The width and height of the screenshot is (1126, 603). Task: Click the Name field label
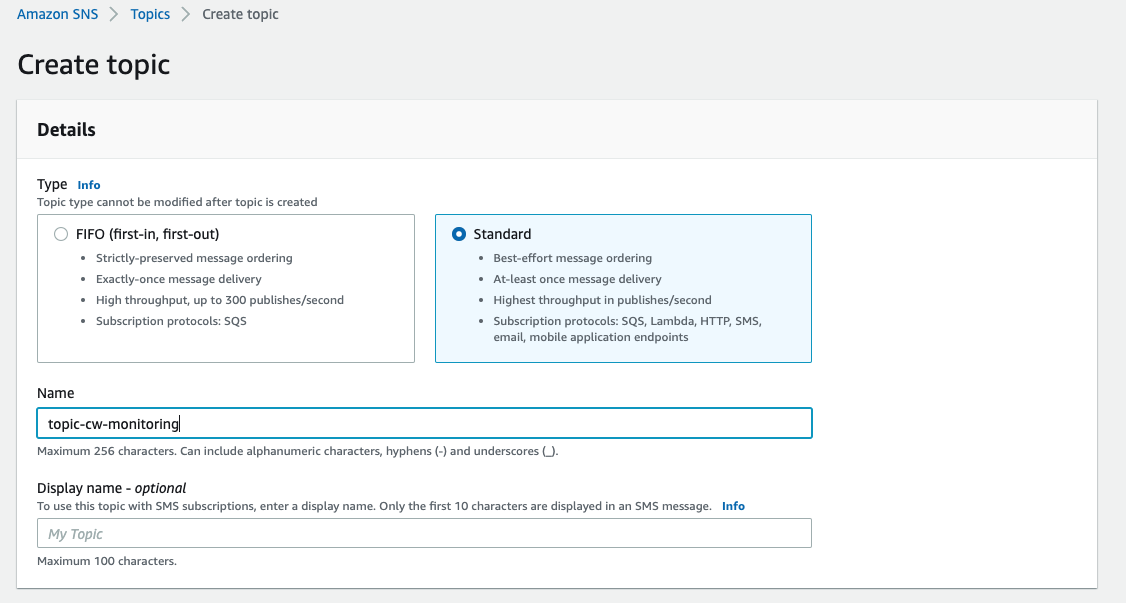pos(55,393)
